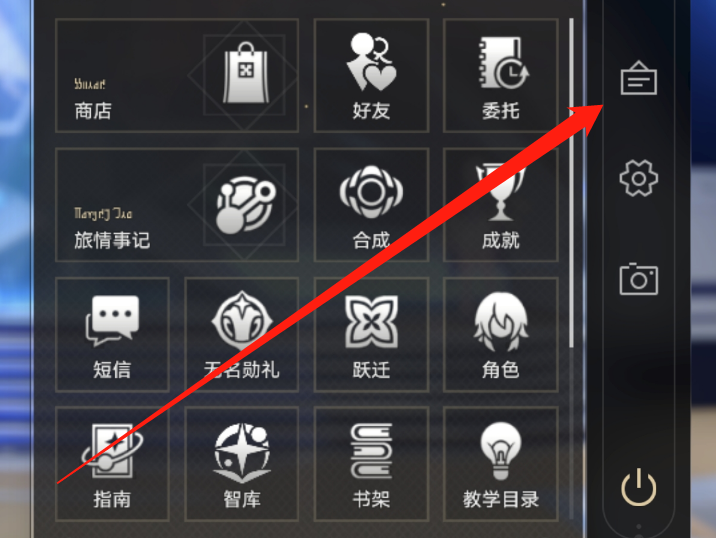Click the shopping bag icon in 商店 tile
The width and height of the screenshot is (716, 538).
[x=246, y=73]
